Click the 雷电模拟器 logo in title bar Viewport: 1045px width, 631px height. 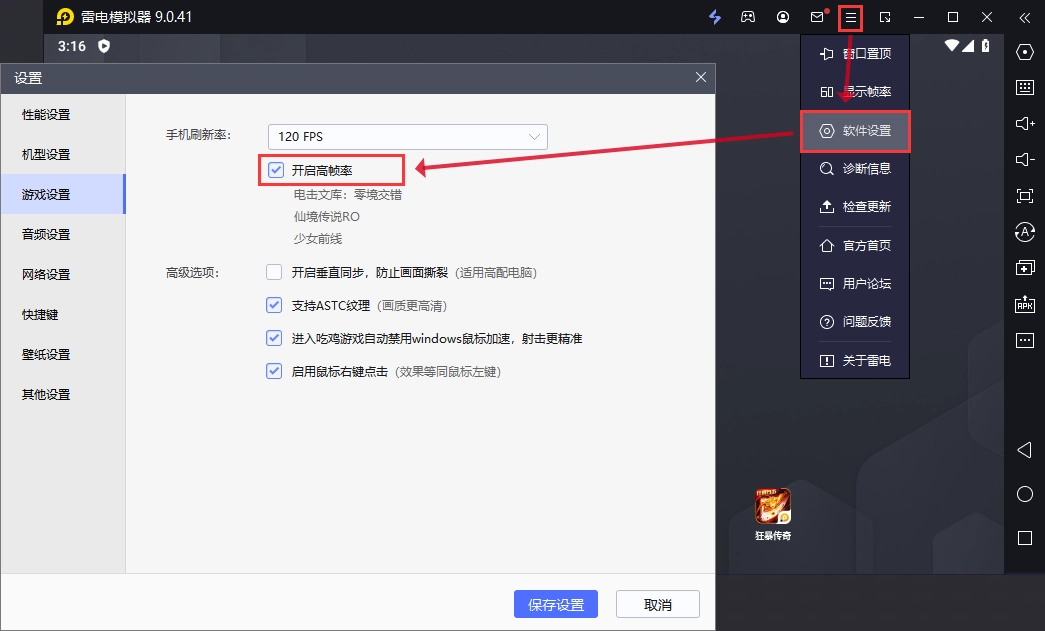click(x=65, y=17)
